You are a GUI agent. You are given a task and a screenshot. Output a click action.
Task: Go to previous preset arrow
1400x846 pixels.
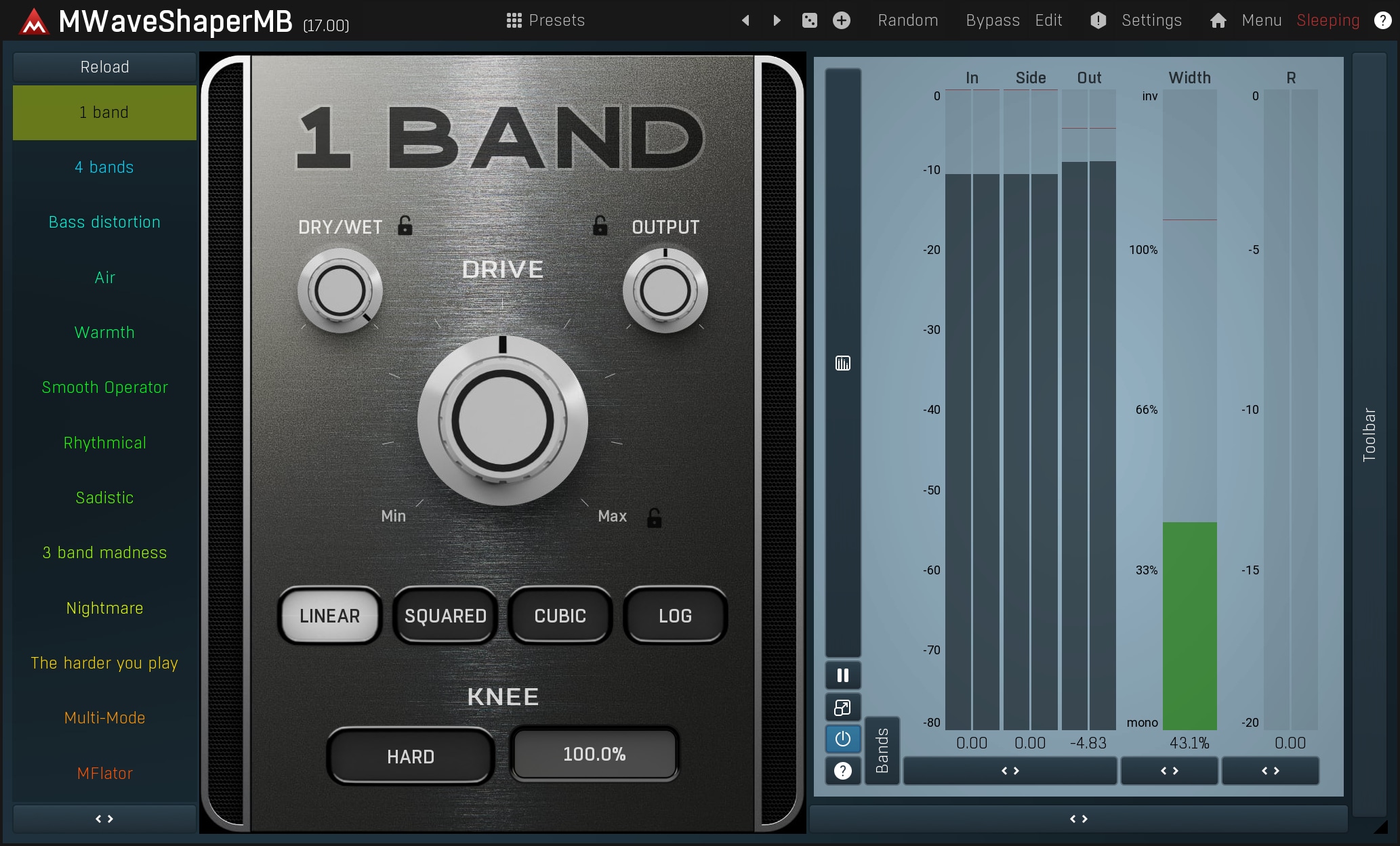(745, 20)
